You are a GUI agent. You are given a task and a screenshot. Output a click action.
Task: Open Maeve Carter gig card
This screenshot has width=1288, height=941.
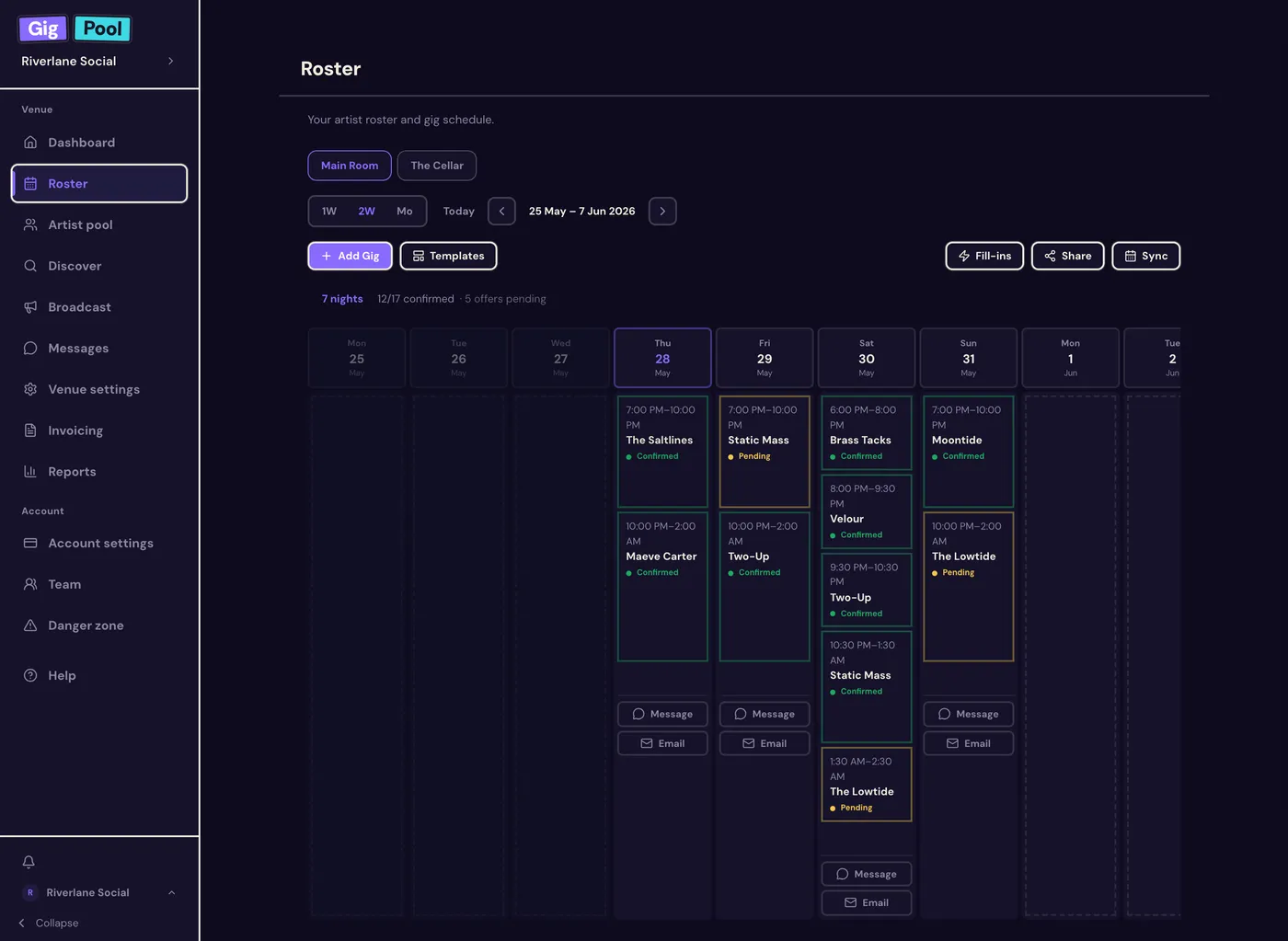coord(662,587)
